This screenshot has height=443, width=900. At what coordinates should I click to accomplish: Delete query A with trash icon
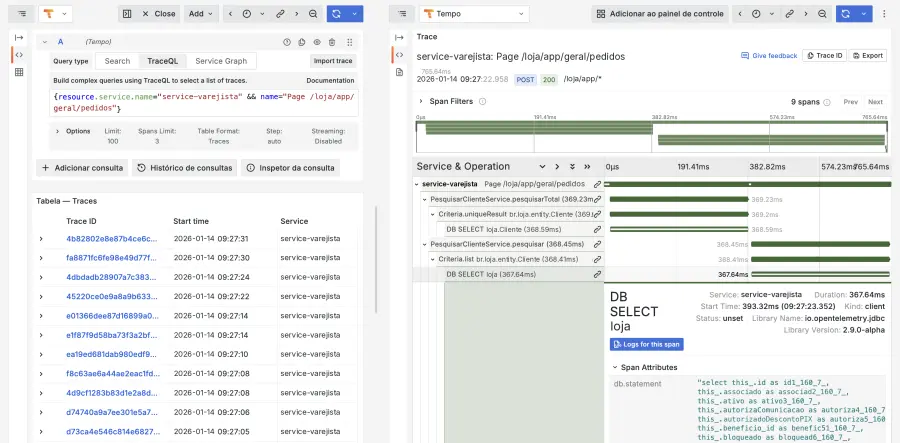pos(332,42)
